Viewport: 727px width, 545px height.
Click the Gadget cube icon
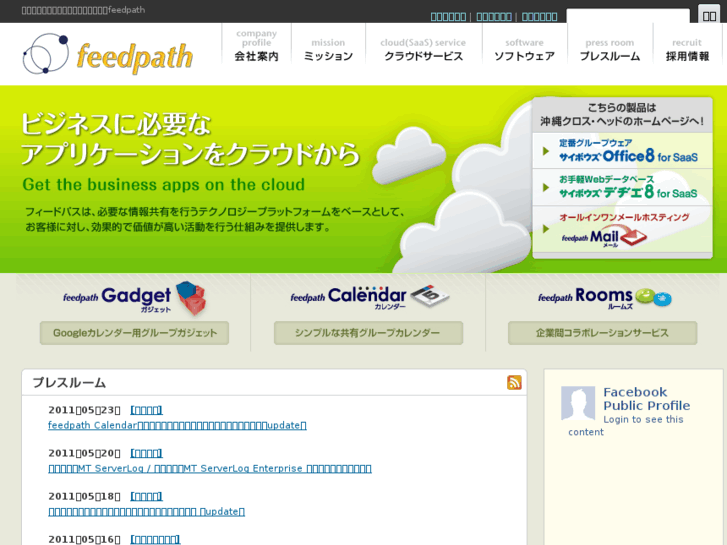coord(191,298)
